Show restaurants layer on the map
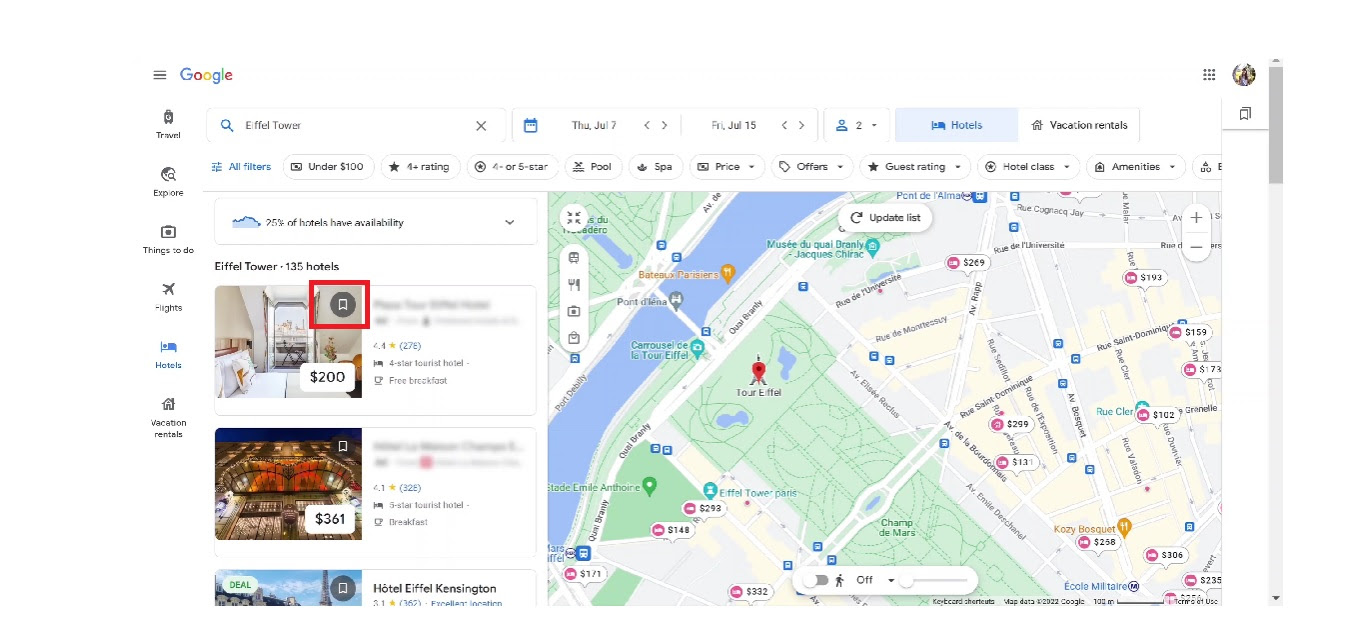 [x=574, y=285]
